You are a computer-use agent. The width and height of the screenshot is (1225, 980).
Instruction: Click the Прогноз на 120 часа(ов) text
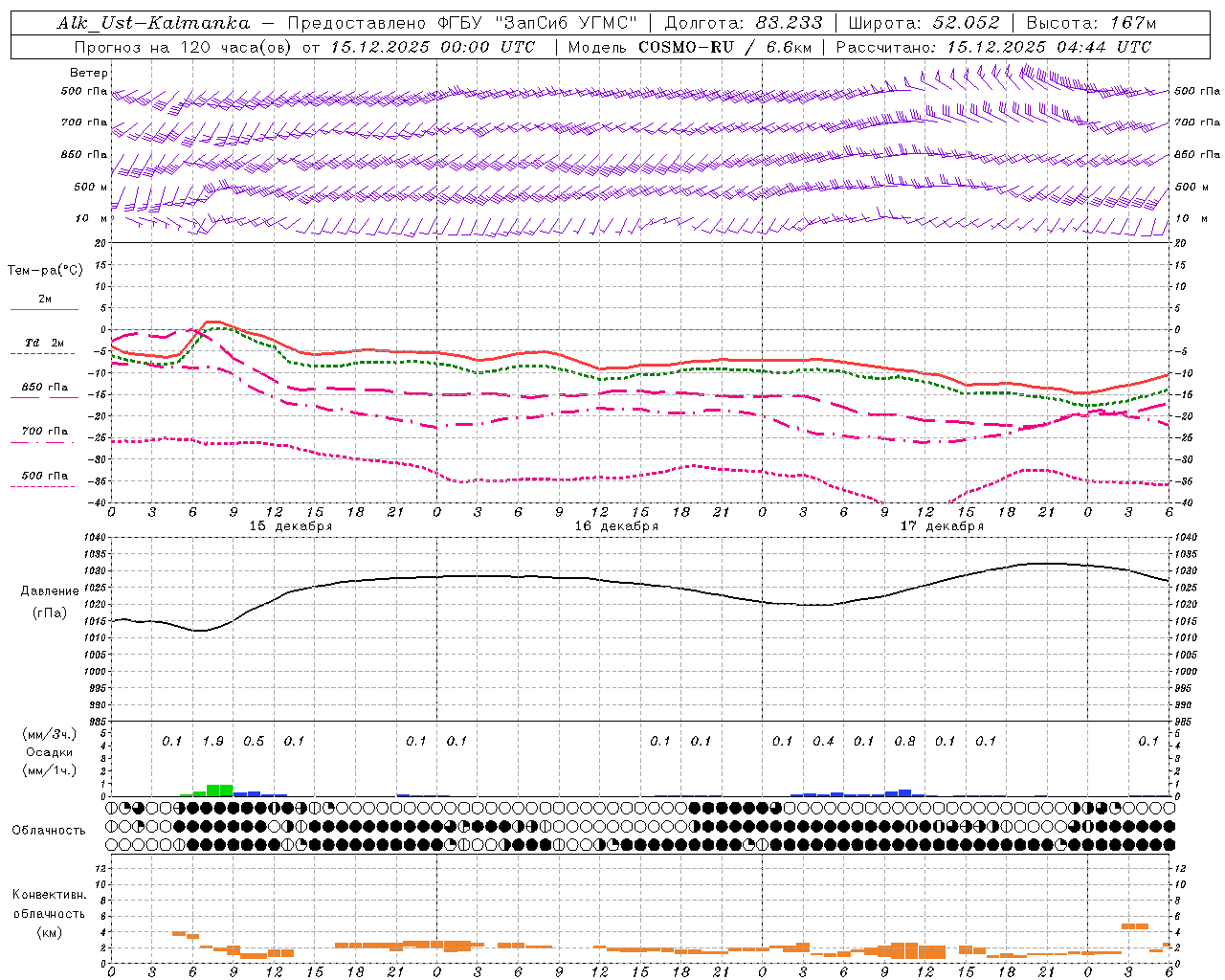coord(185,47)
